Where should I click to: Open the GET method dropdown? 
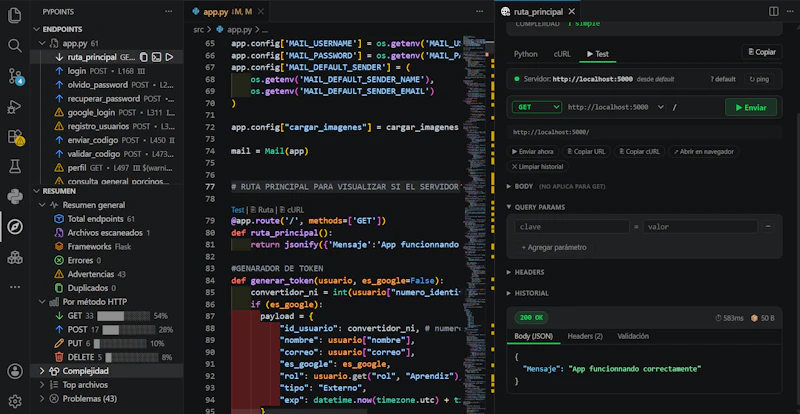tap(537, 107)
